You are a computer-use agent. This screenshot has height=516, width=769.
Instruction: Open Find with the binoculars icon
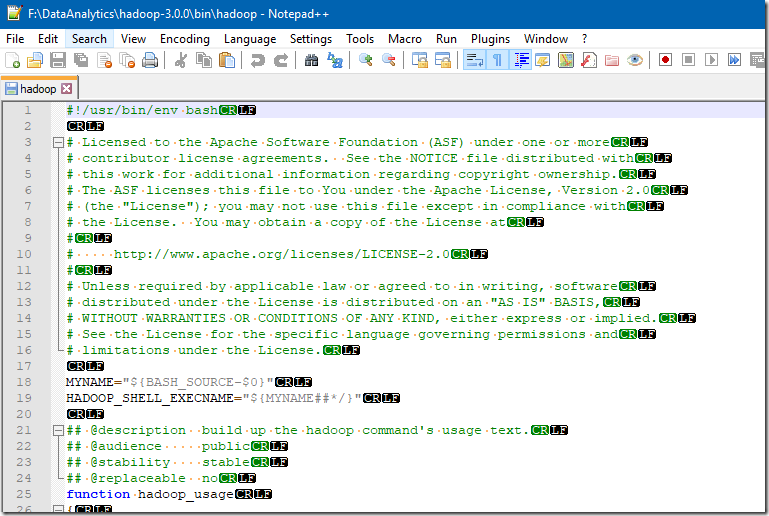pyautogui.click(x=311, y=60)
